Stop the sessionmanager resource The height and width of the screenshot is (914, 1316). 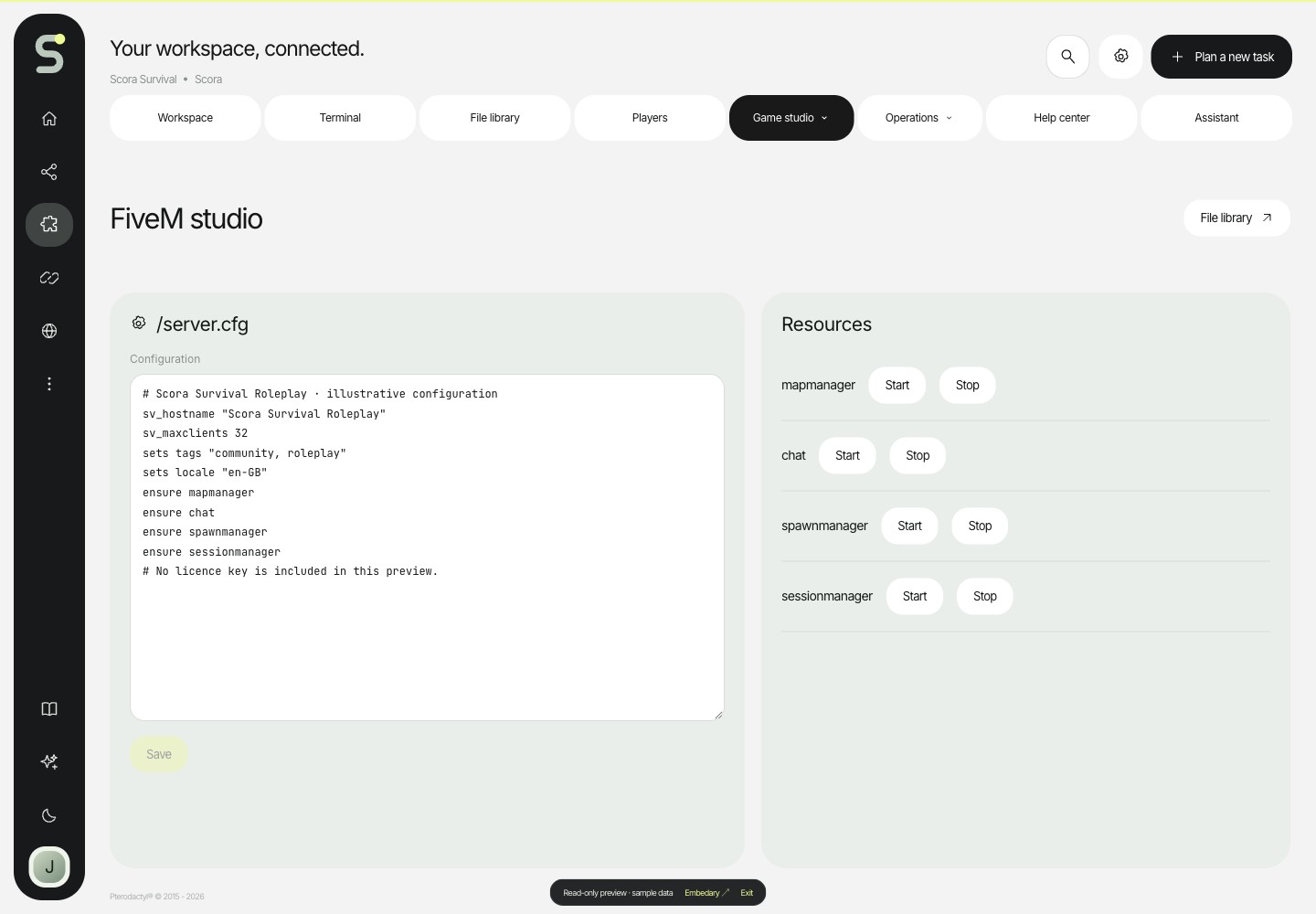[x=985, y=597]
